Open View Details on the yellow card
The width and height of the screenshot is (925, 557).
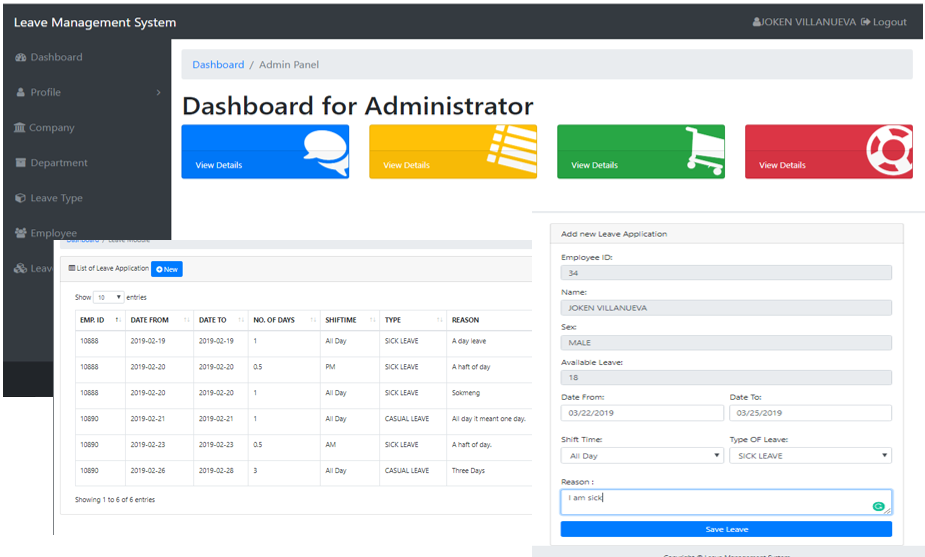click(x=406, y=165)
